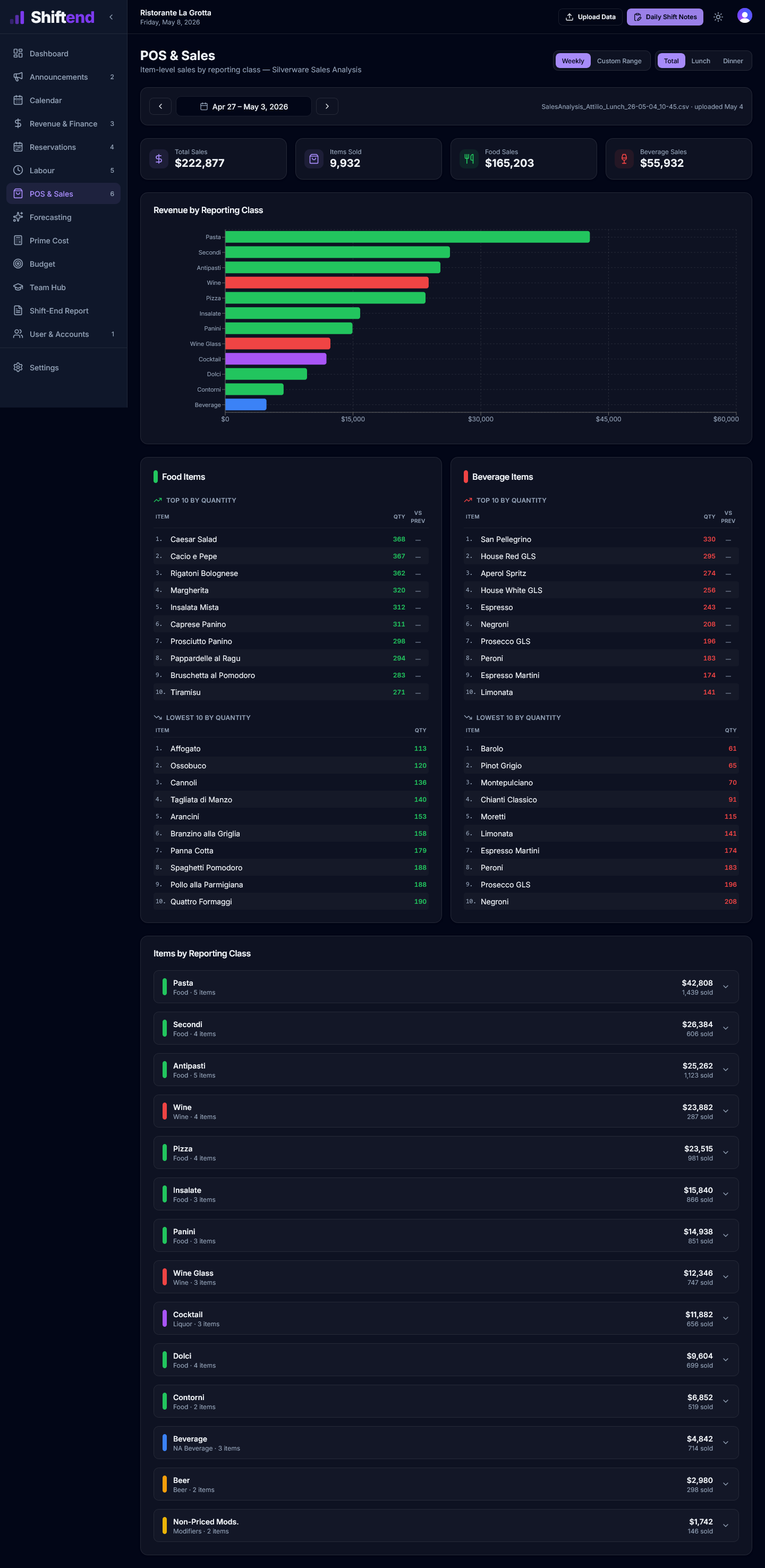Screen dimensions: 765x1568
Task: Click the Team Hub graduation cap icon
Action: click(18, 287)
